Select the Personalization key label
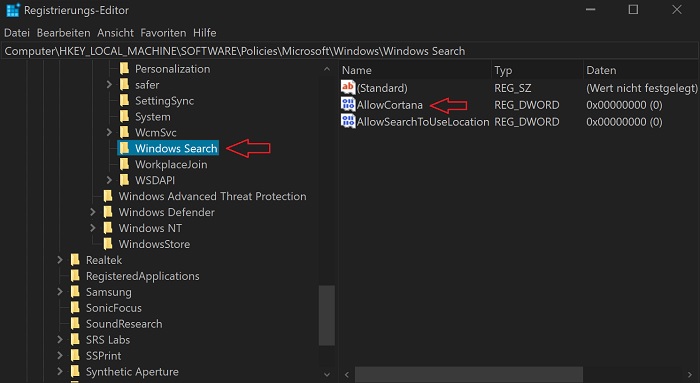 click(172, 69)
